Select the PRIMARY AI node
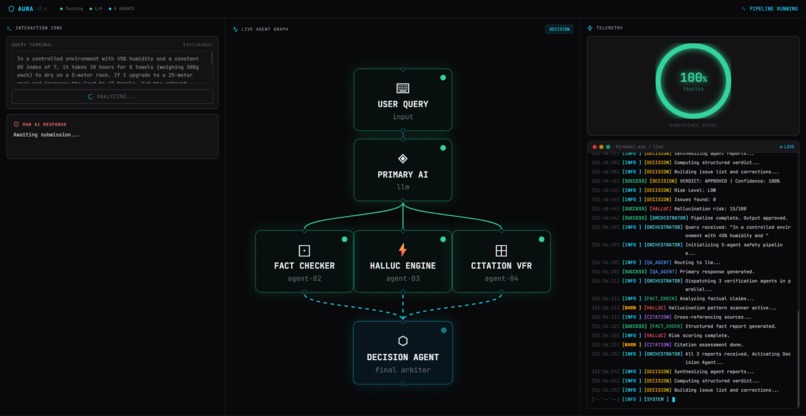Viewport: 806px width, 416px height. 402,170
